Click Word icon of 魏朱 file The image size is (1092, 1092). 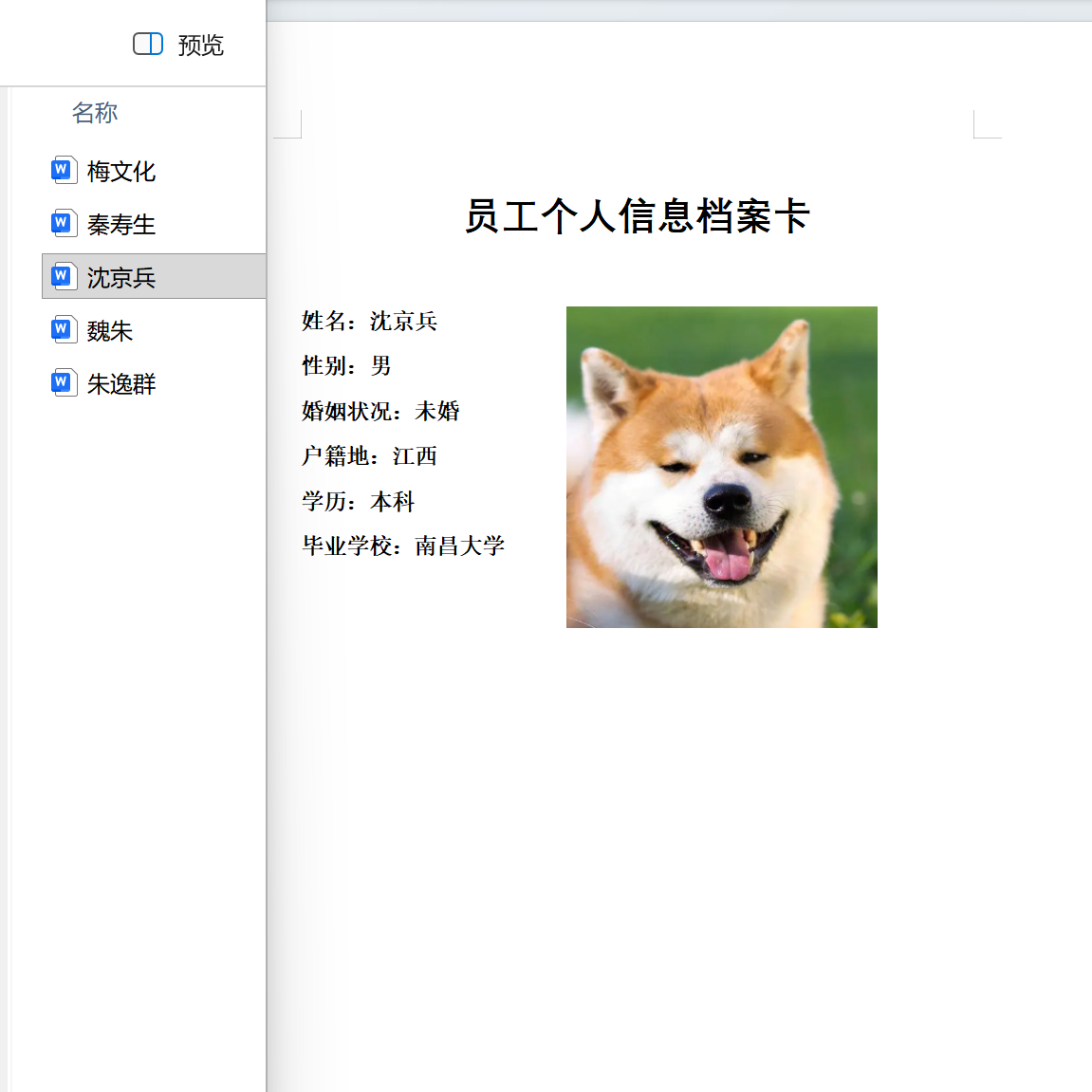pyautogui.click(x=64, y=329)
